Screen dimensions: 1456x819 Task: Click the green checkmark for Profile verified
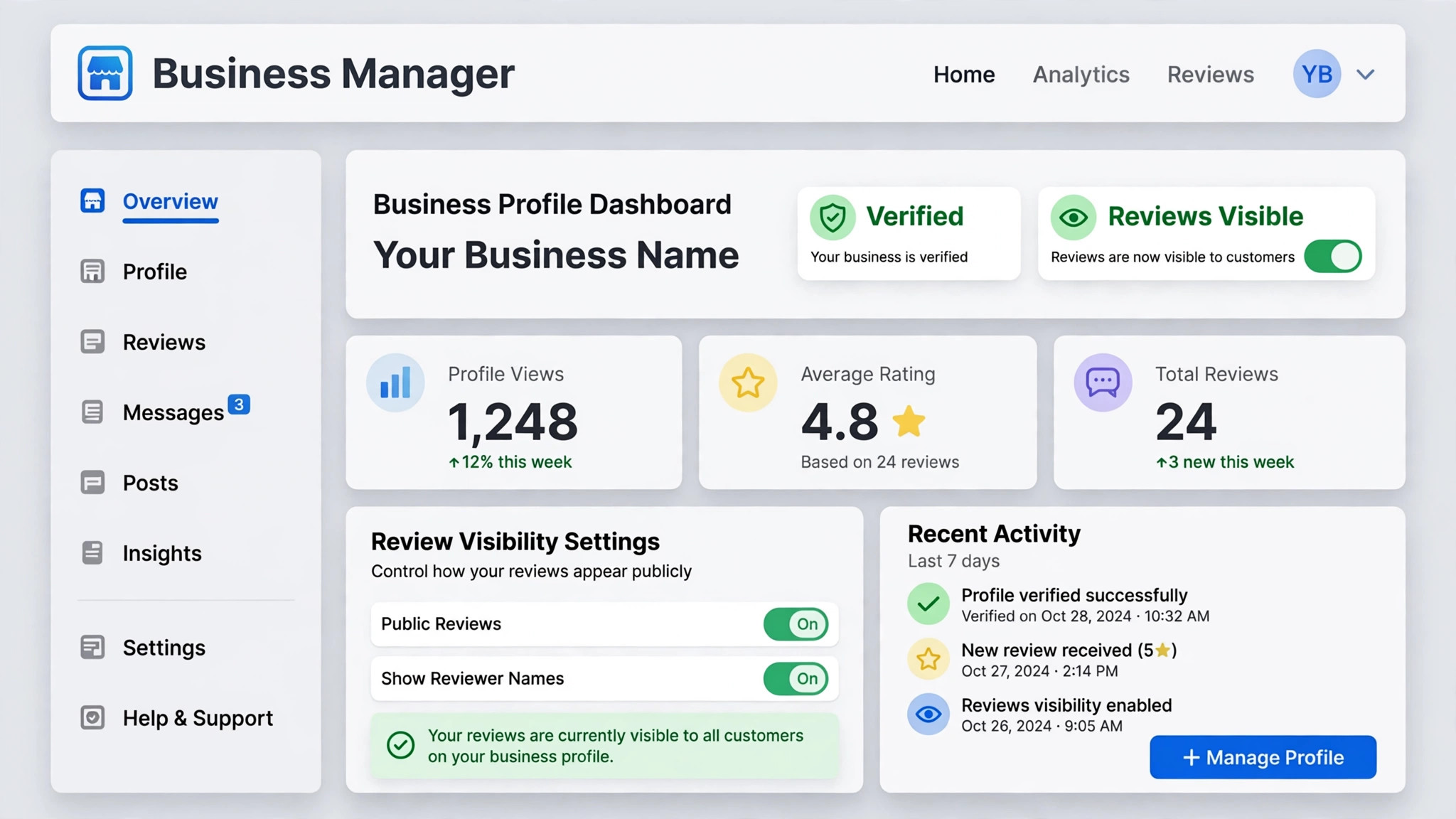coord(928,604)
